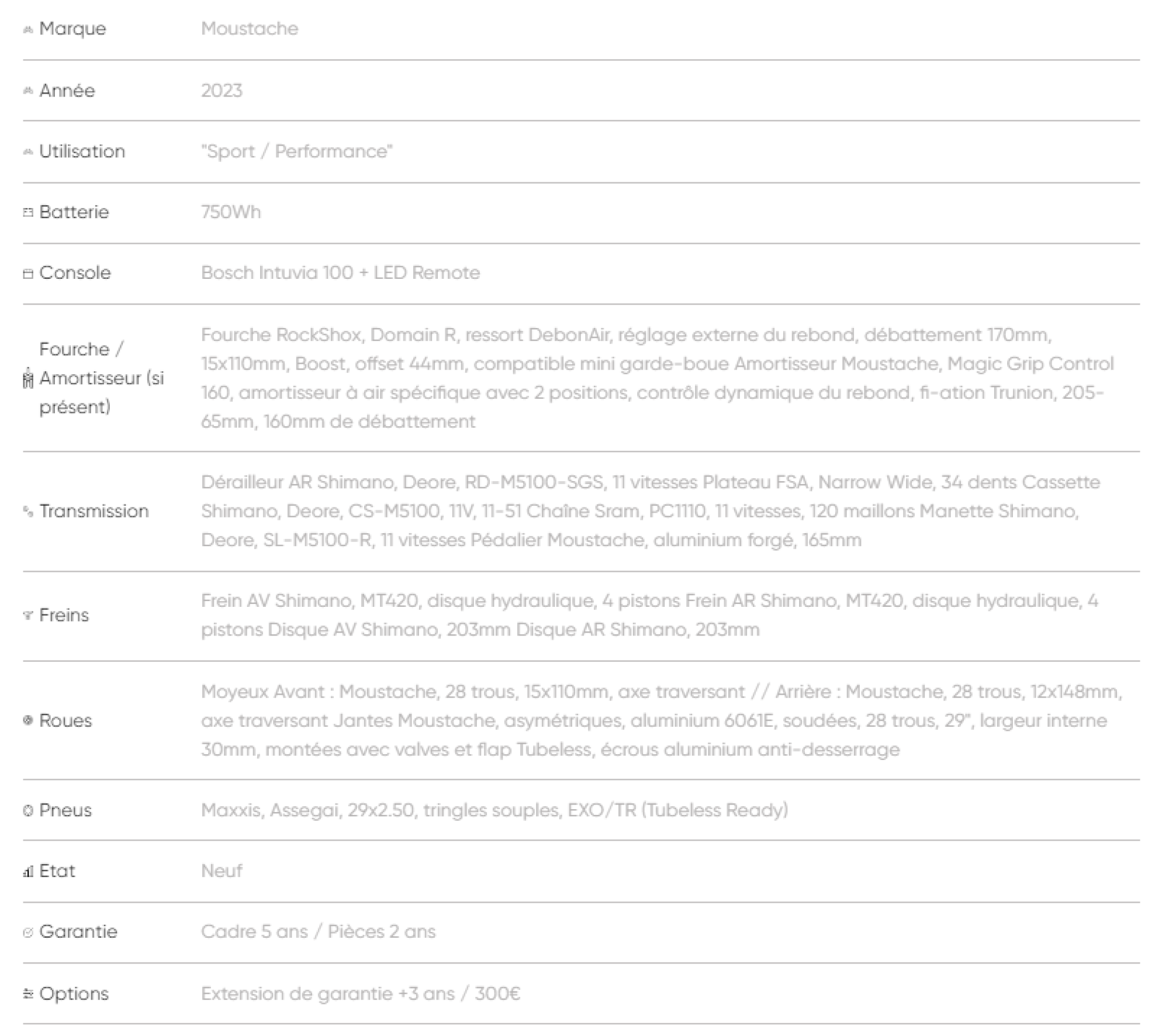Click the wheel icon next to Roues
This screenshot has height=1036, width=1169.
(27, 720)
